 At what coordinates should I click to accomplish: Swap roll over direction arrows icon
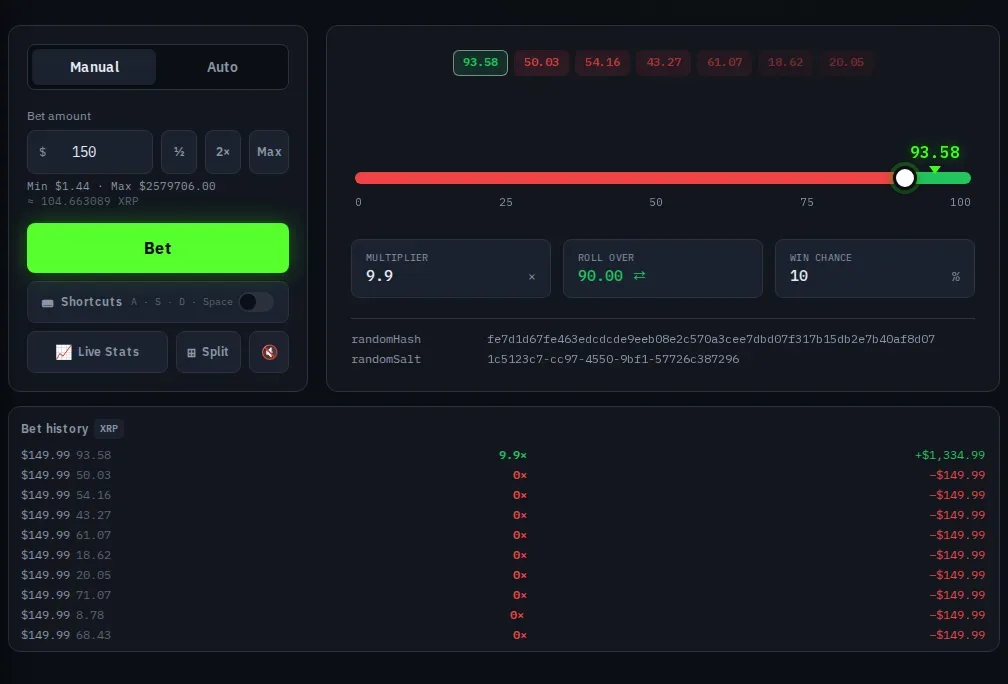tap(639, 275)
